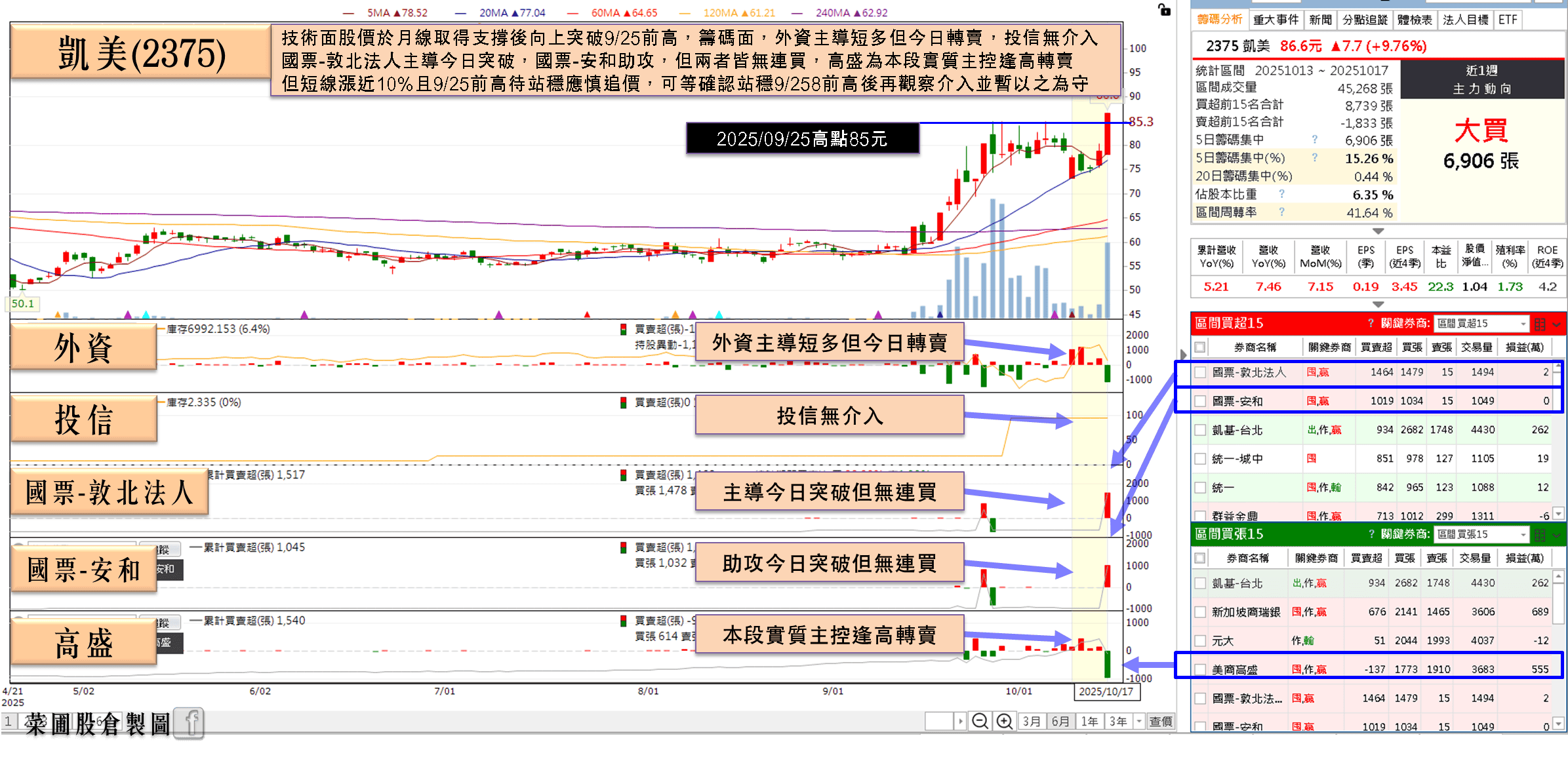1568x759 pixels.
Task: Open the 法人目標 tab
Action: pyautogui.click(x=1465, y=20)
